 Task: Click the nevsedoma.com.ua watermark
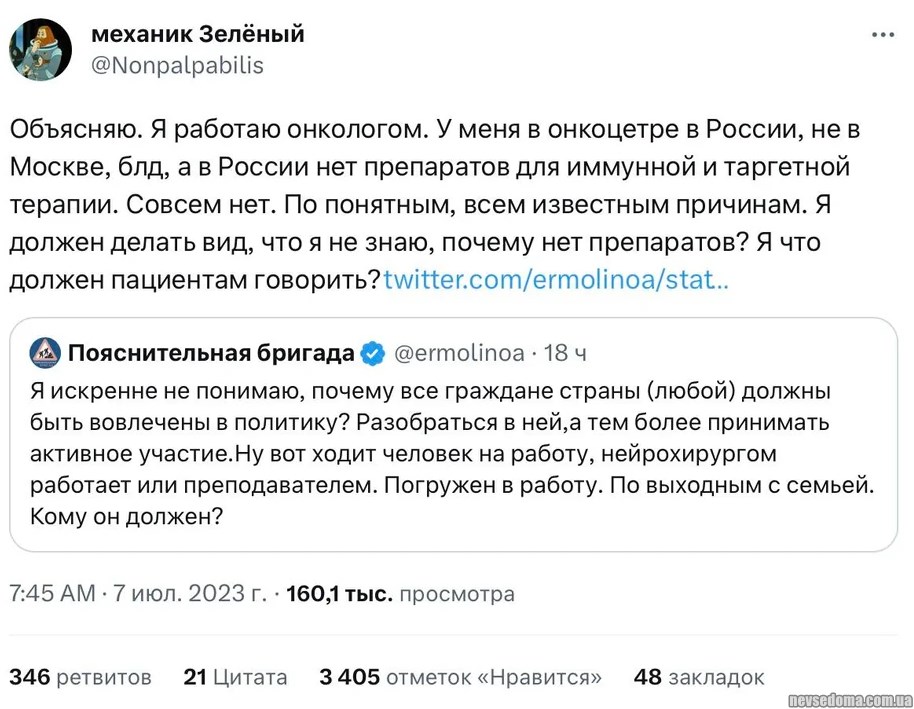click(851, 697)
